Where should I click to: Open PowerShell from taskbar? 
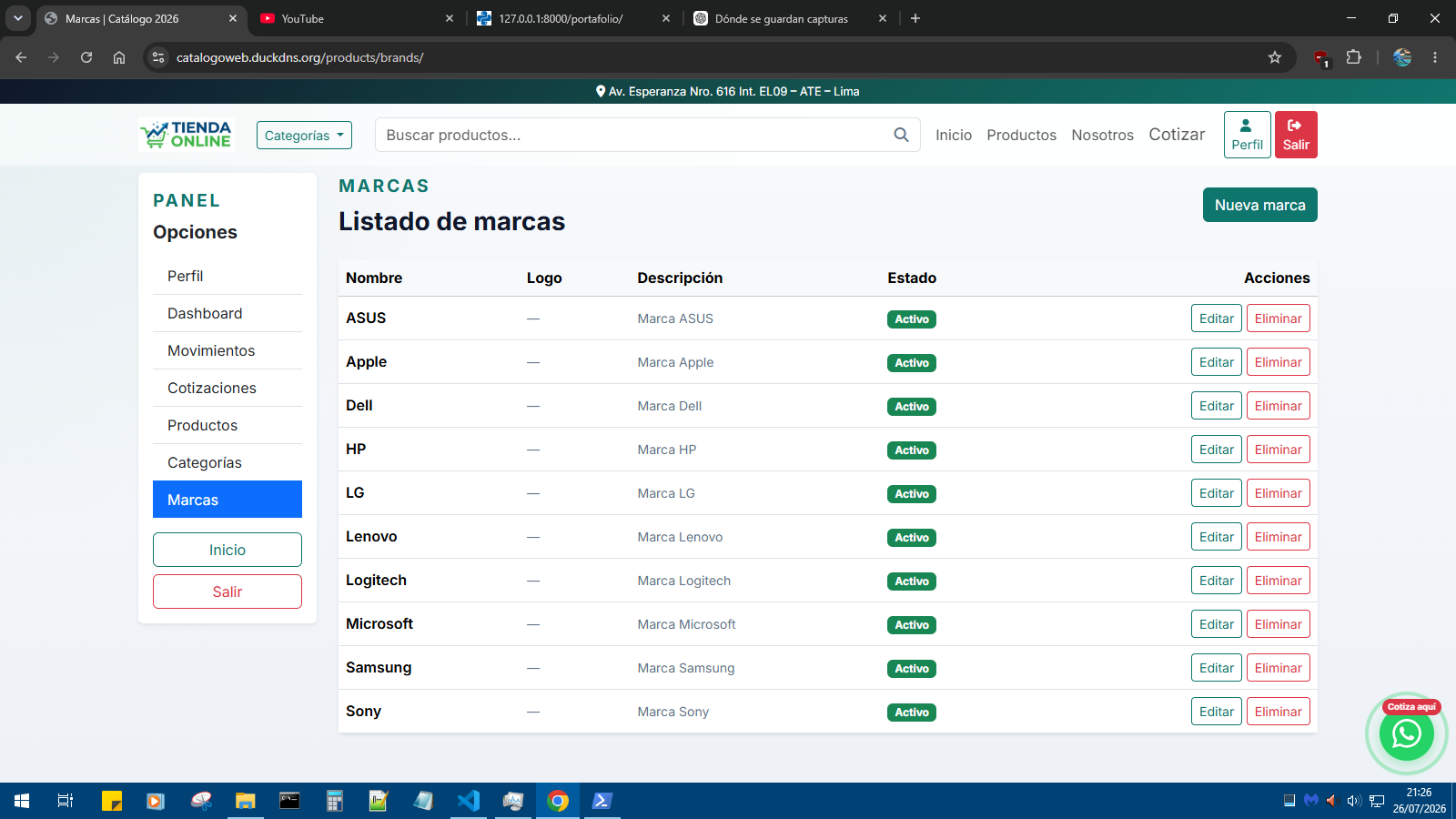(x=602, y=801)
